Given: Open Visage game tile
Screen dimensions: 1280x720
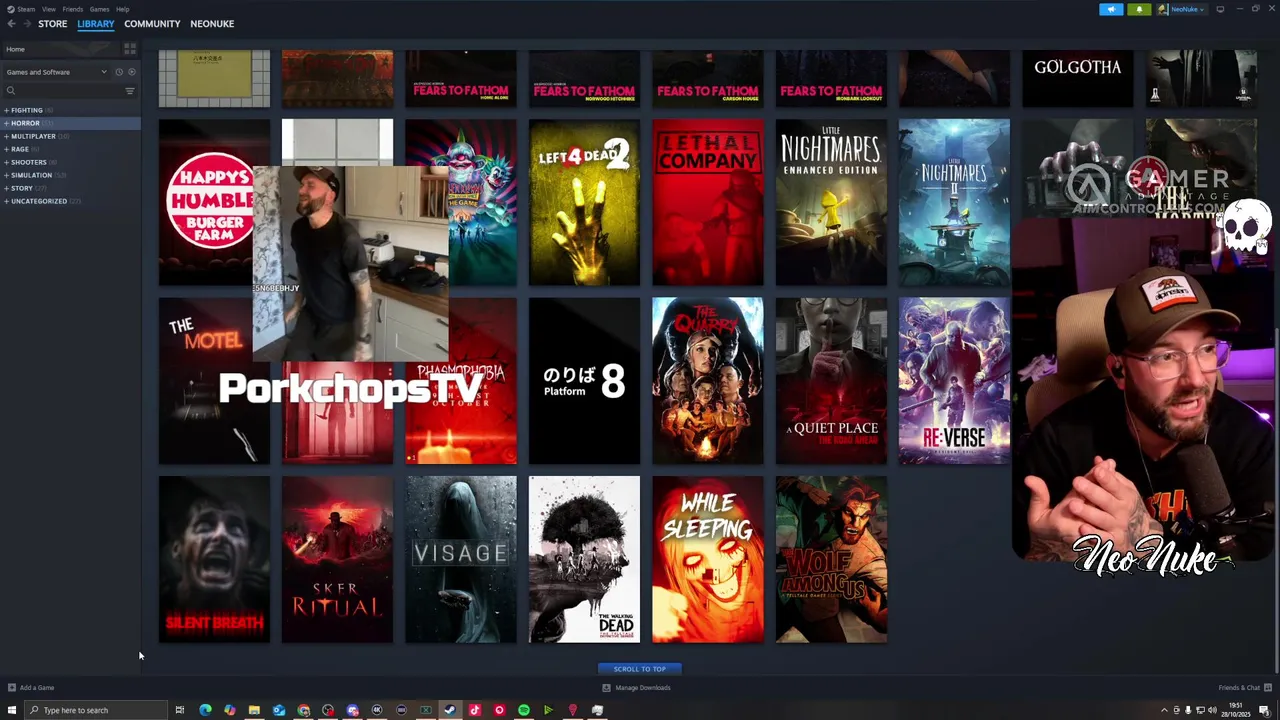Looking at the screenshot, I should (461, 559).
